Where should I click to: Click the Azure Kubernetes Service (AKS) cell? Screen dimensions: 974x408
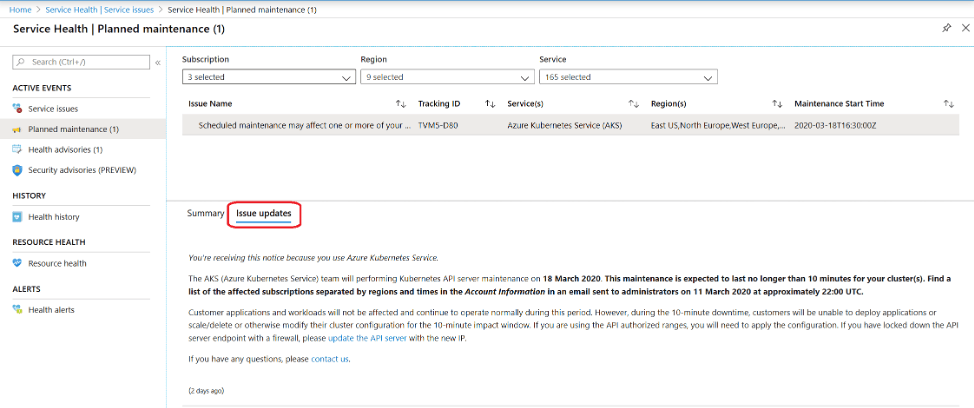coord(565,125)
